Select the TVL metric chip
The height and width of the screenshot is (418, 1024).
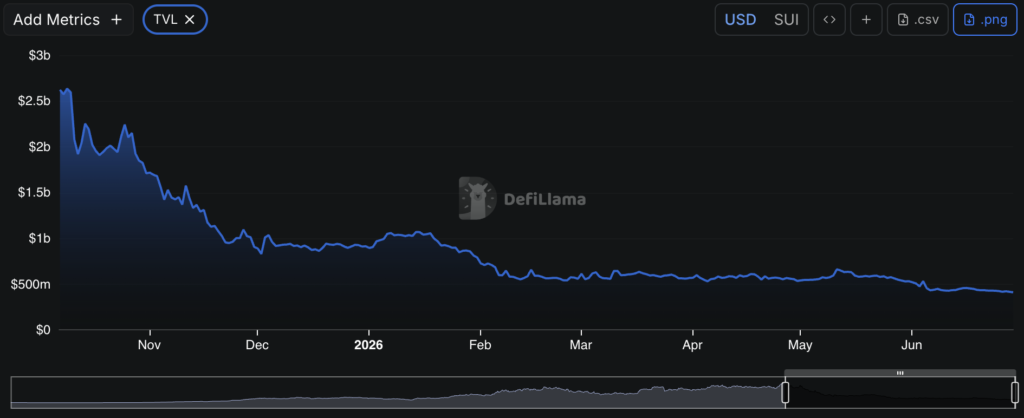coord(165,20)
